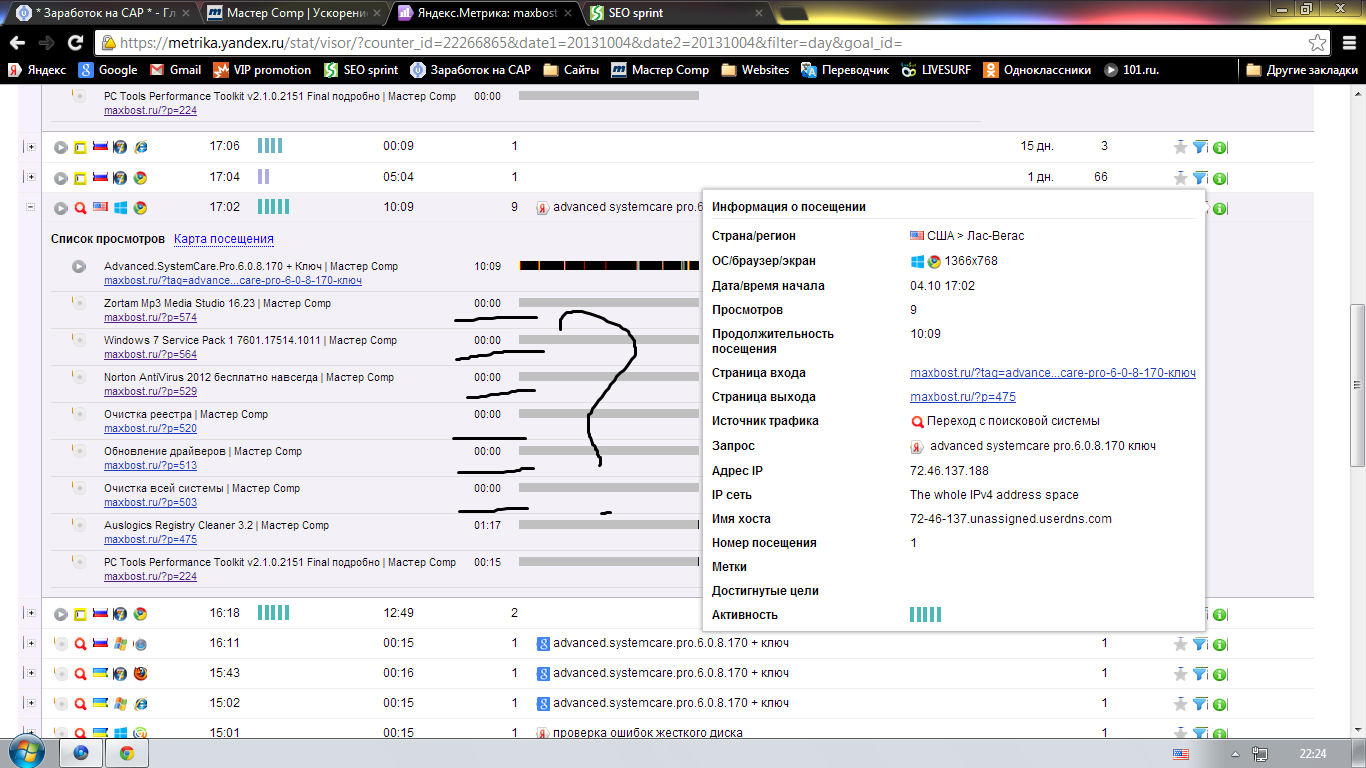Click the filter funnel icon for the 15:43 visit

[x=1200, y=674]
